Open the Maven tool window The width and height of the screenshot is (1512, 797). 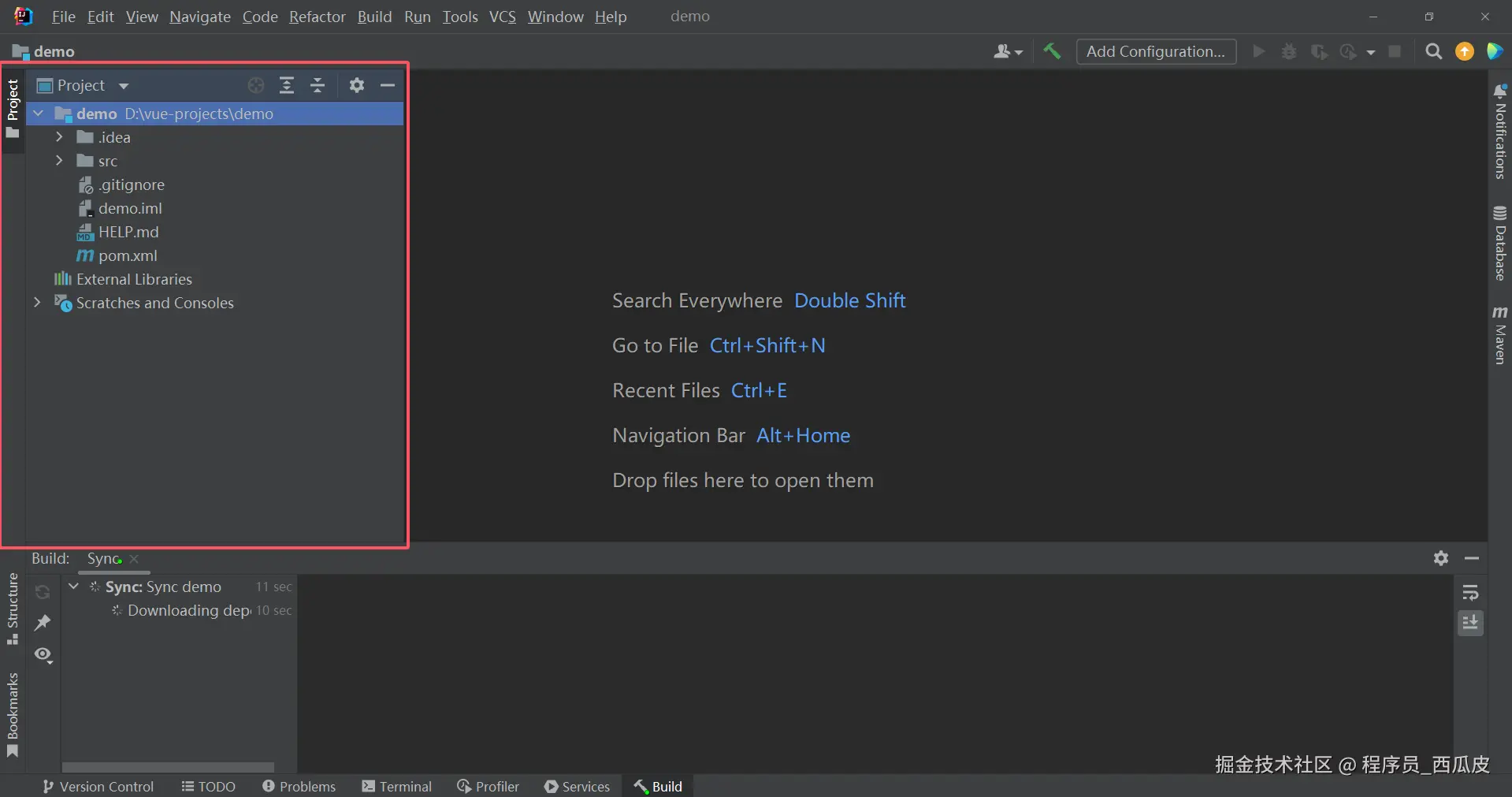point(1500,335)
